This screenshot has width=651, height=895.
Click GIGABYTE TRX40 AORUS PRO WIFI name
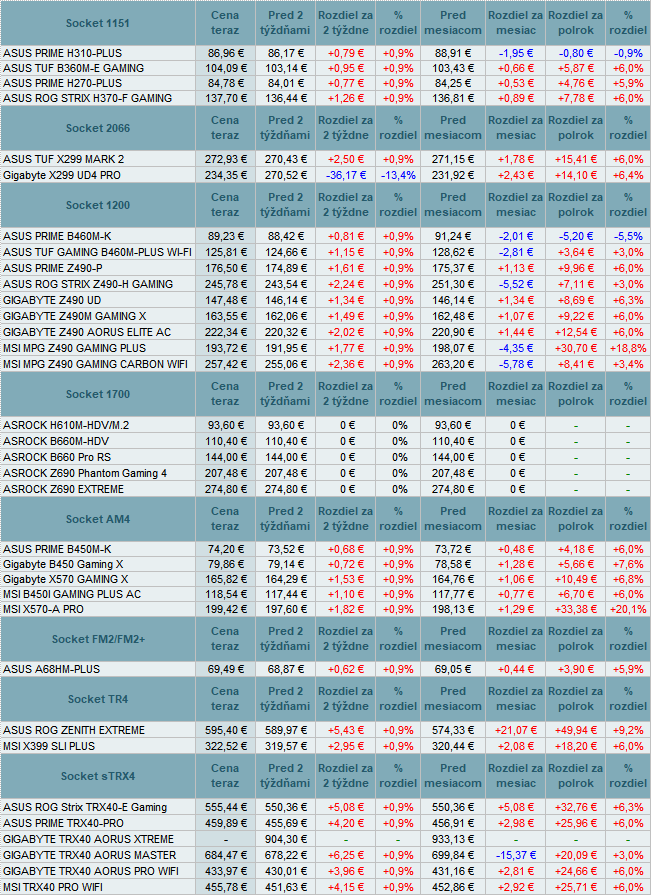point(91,871)
